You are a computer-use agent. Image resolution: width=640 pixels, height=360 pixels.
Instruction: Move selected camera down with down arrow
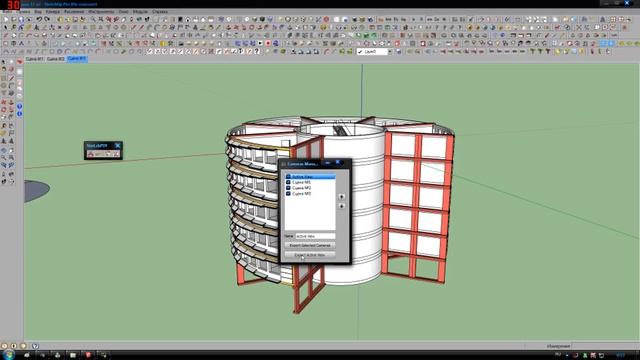pyautogui.click(x=342, y=206)
